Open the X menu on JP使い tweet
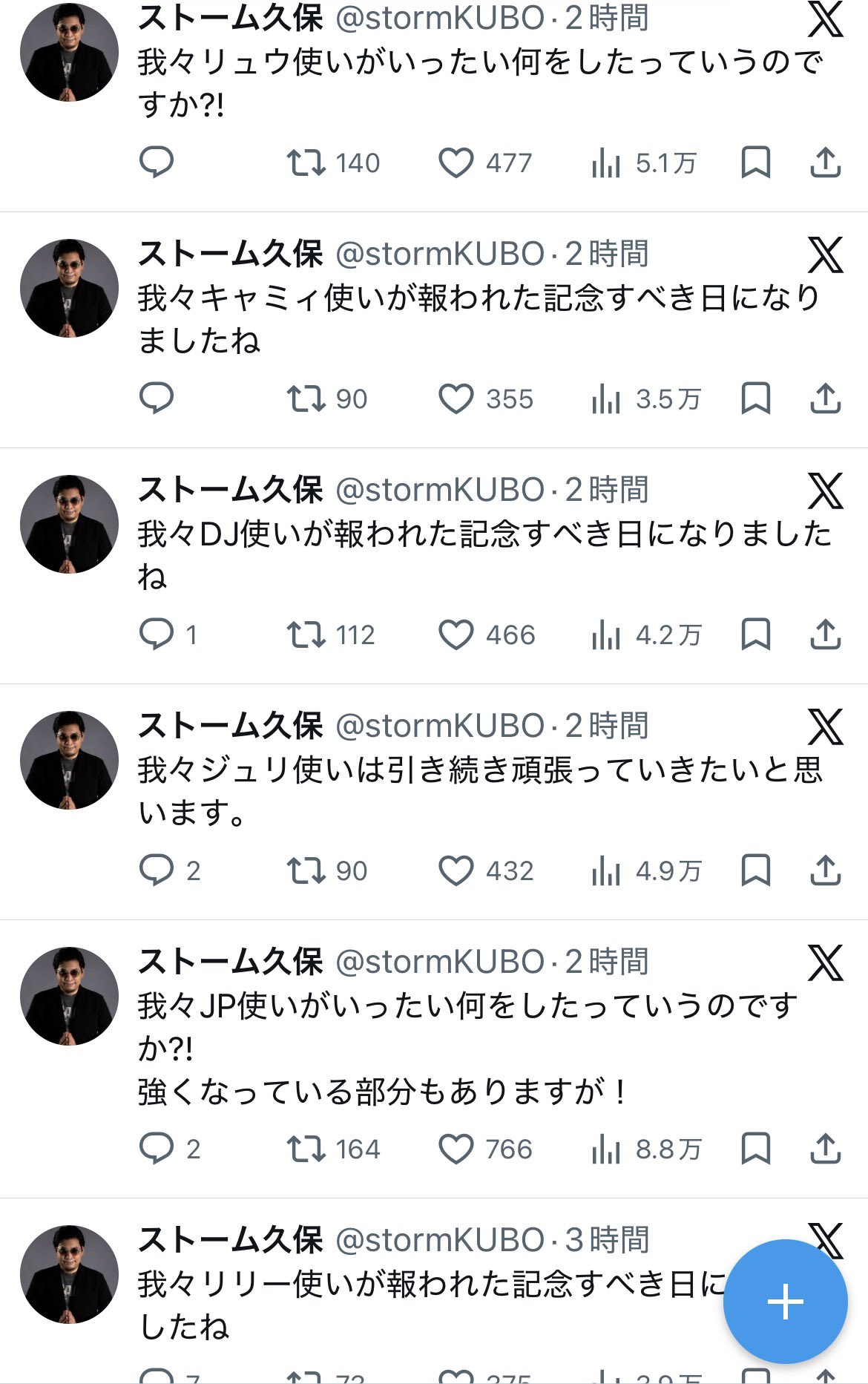 pyautogui.click(x=825, y=963)
